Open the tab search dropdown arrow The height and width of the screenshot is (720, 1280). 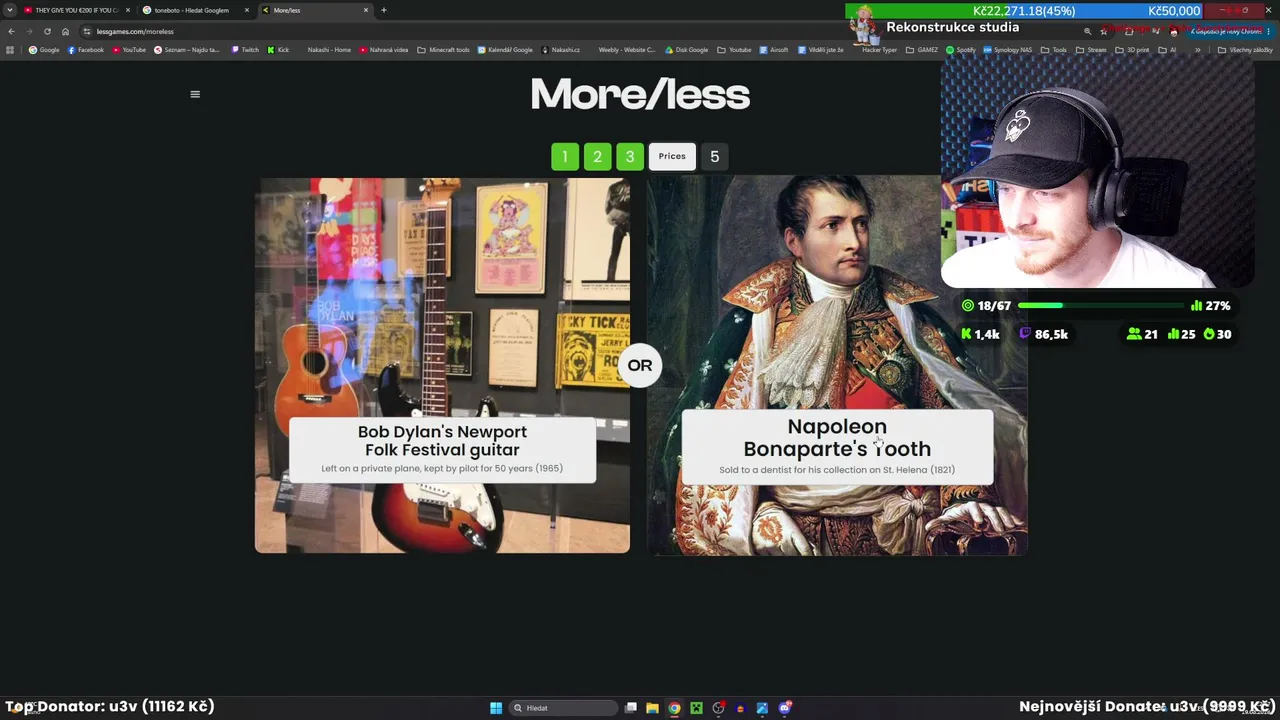point(10,10)
